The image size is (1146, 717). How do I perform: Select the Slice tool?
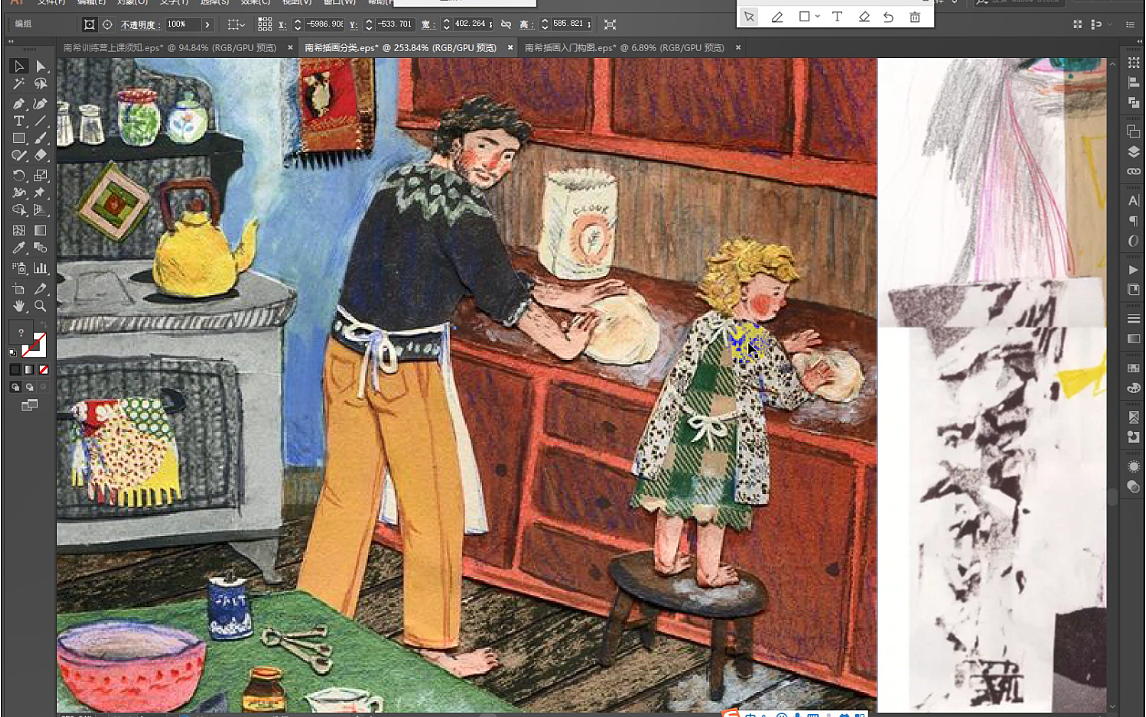pyautogui.click(x=40, y=289)
